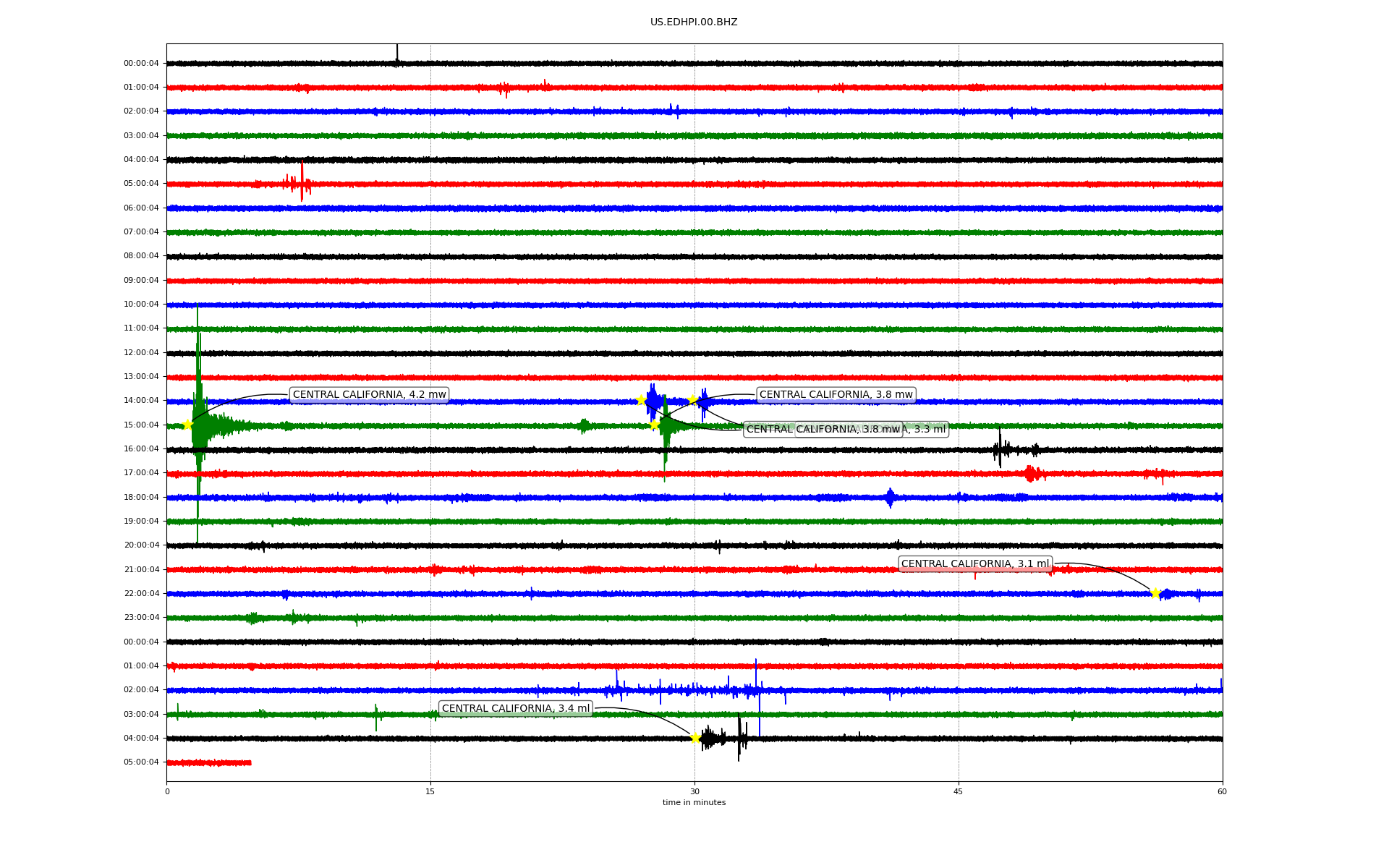Click the yellow star on the 15:00:04 trace near minute 28

(x=654, y=425)
